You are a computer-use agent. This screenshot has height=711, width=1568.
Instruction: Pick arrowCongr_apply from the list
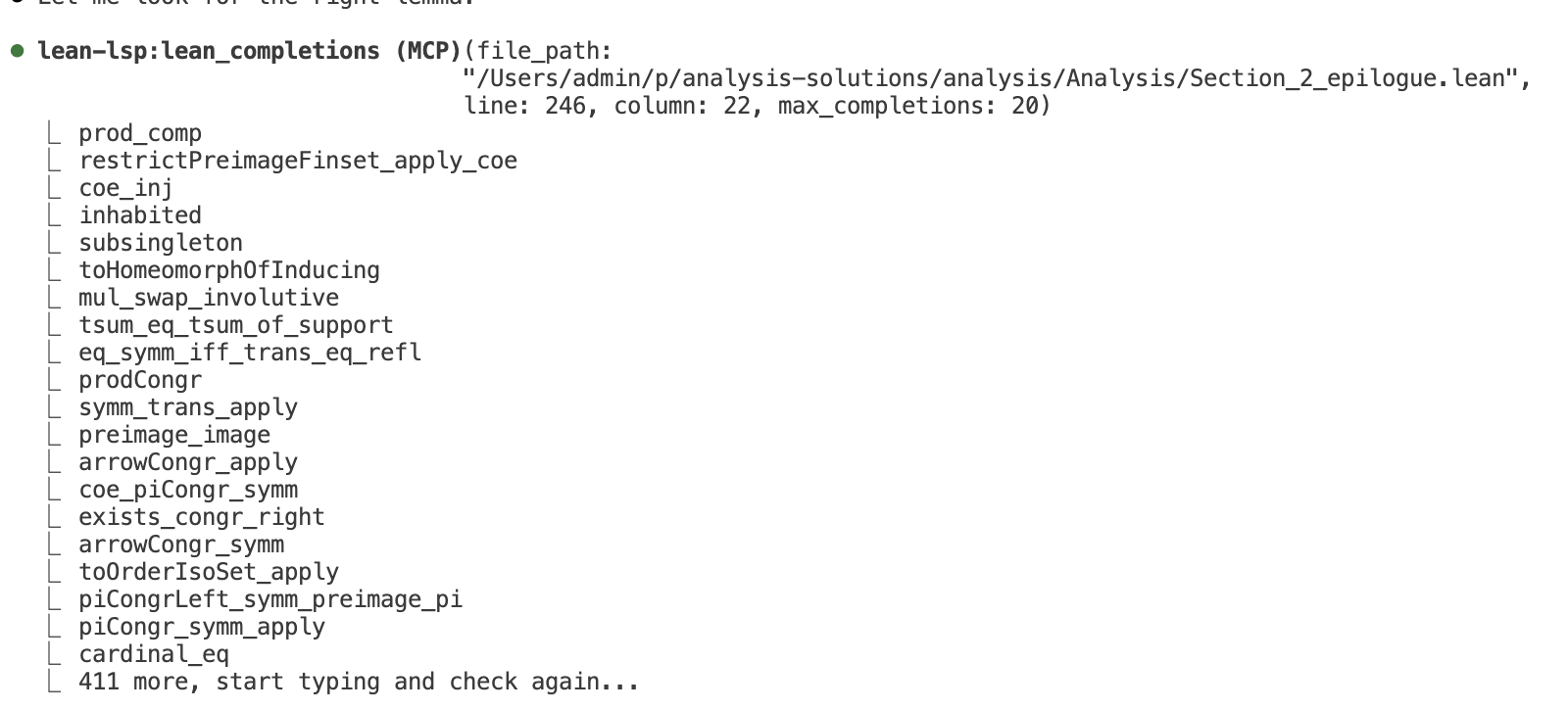click(188, 462)
